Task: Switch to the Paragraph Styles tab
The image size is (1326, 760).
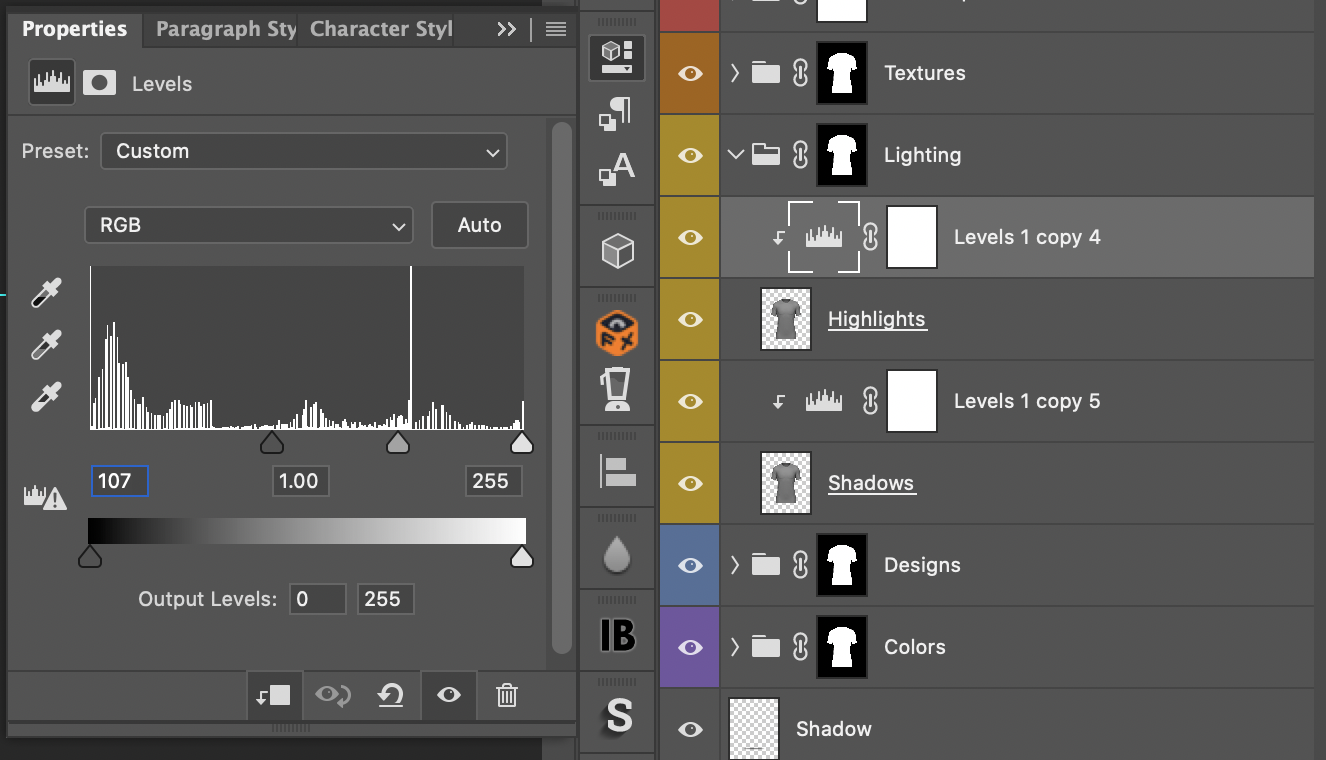Action: pos(226,29)
